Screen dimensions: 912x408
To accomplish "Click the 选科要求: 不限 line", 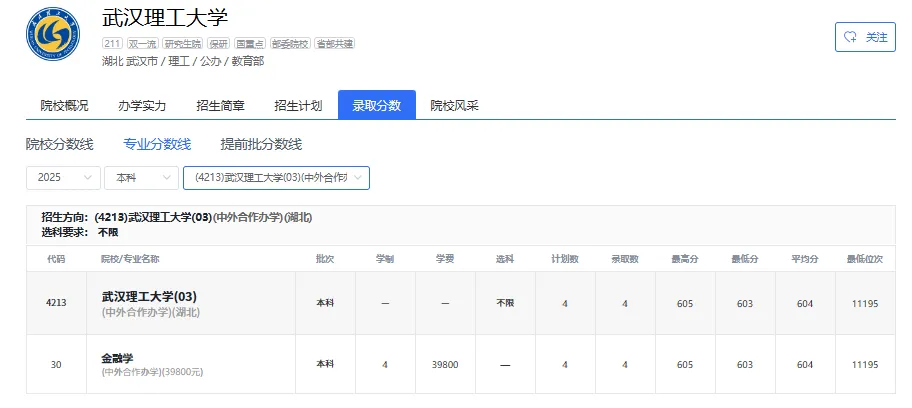I will (80, 232).
